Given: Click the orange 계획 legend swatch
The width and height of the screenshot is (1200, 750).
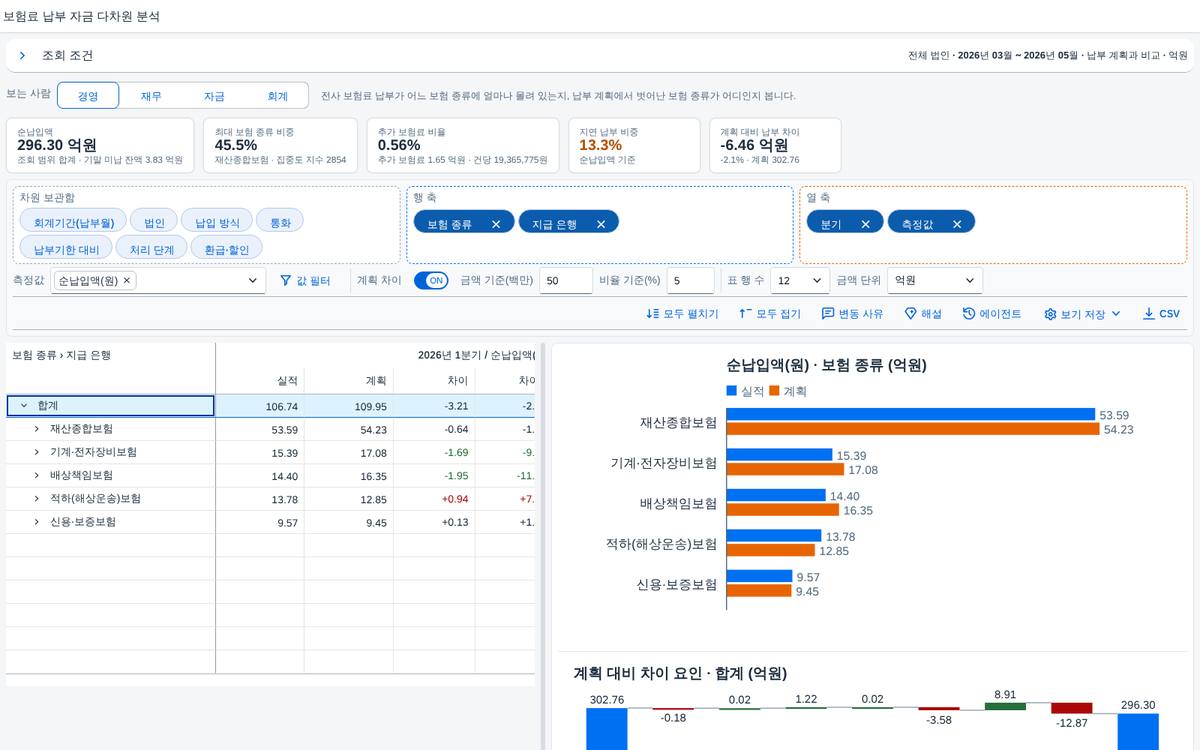Looking at the screenshot, I should [x=775, y=391].
